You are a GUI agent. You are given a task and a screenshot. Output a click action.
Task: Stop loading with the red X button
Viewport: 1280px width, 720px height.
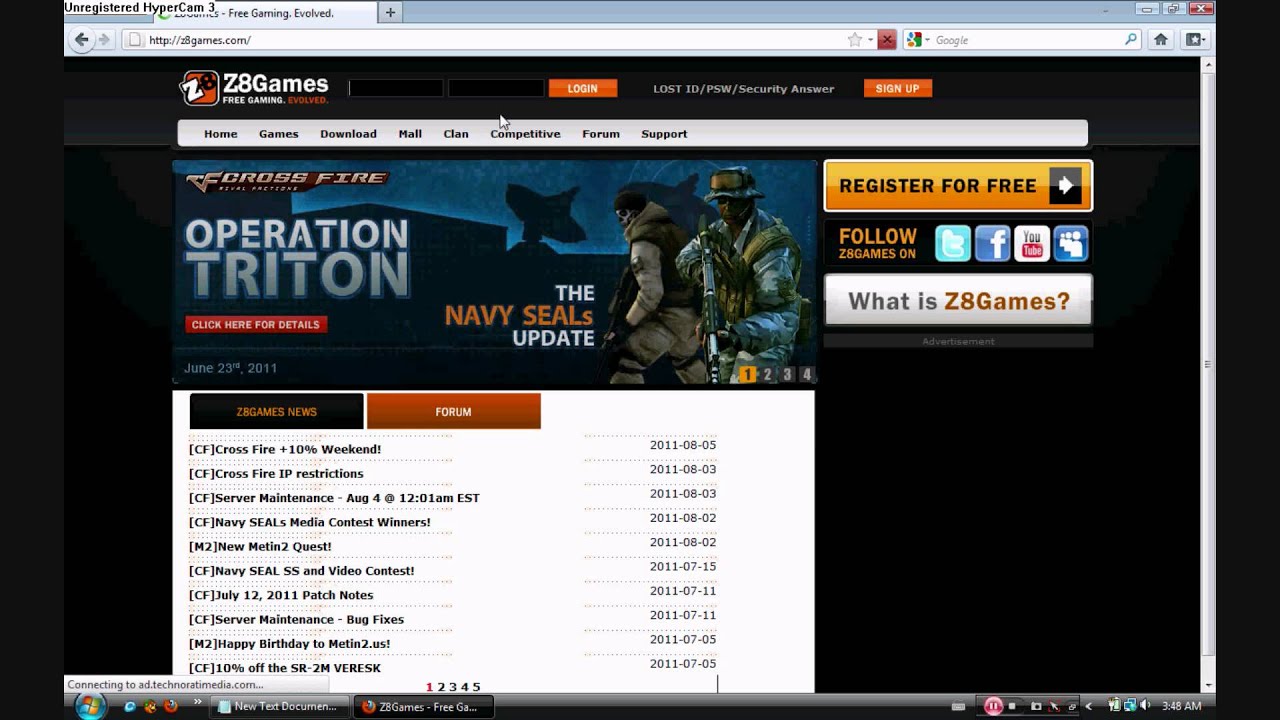887,40
